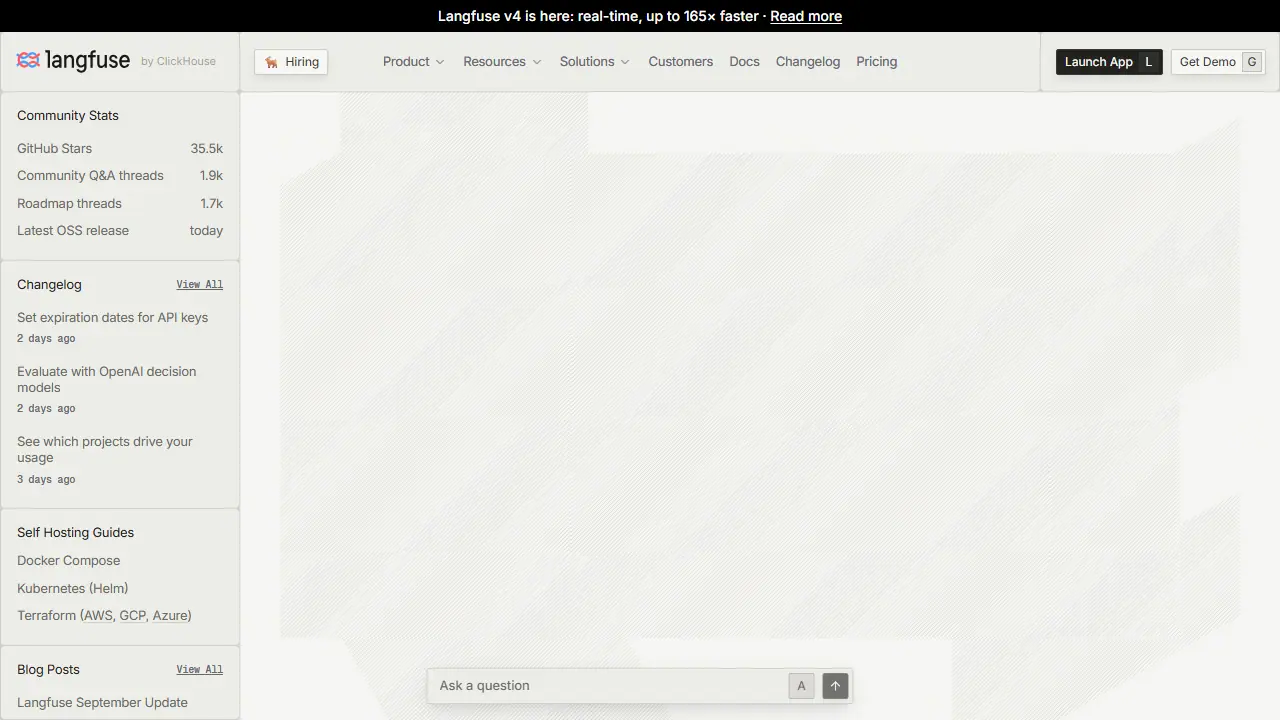View All blog posts in sidebar
Viewport: 1280px width, 720px height.
coord(200,670)
